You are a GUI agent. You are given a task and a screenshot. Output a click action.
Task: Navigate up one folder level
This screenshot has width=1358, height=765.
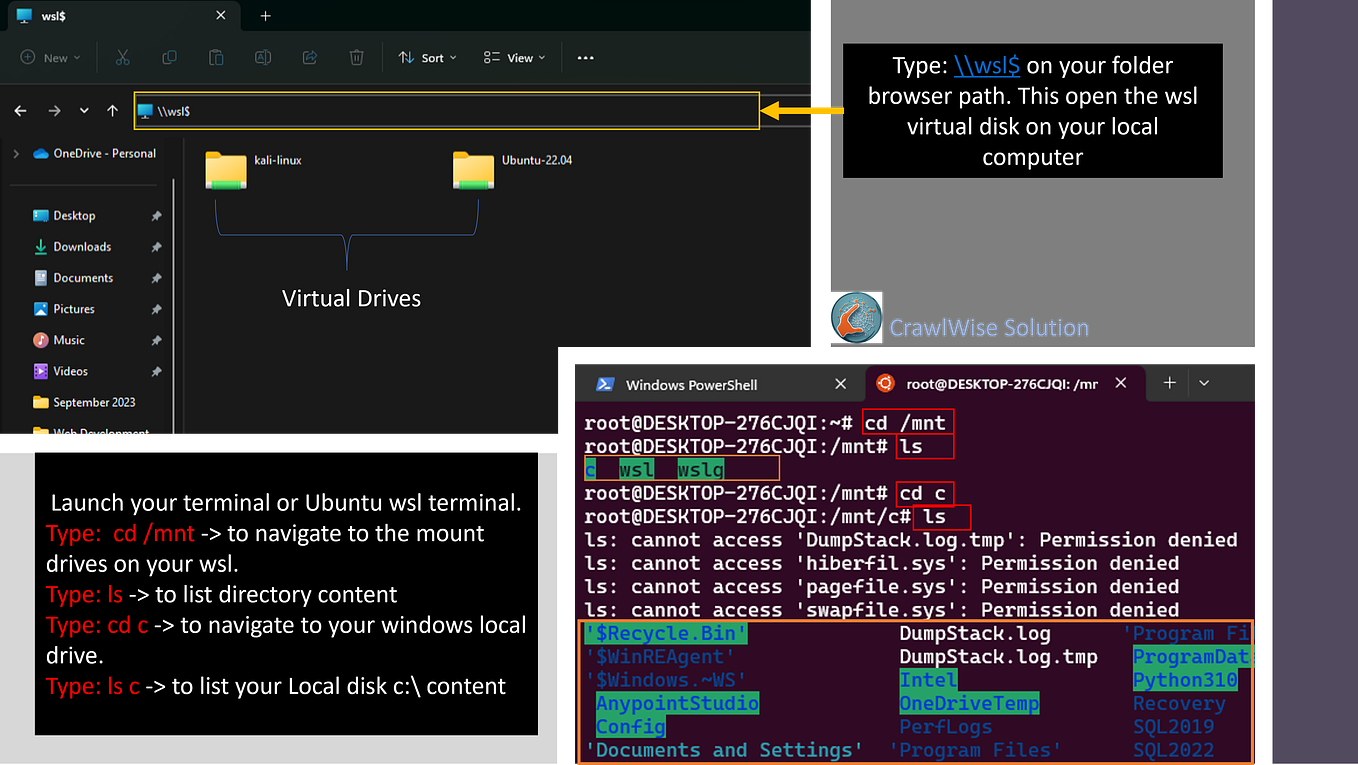pyautogui.click(x=112, y=110)
